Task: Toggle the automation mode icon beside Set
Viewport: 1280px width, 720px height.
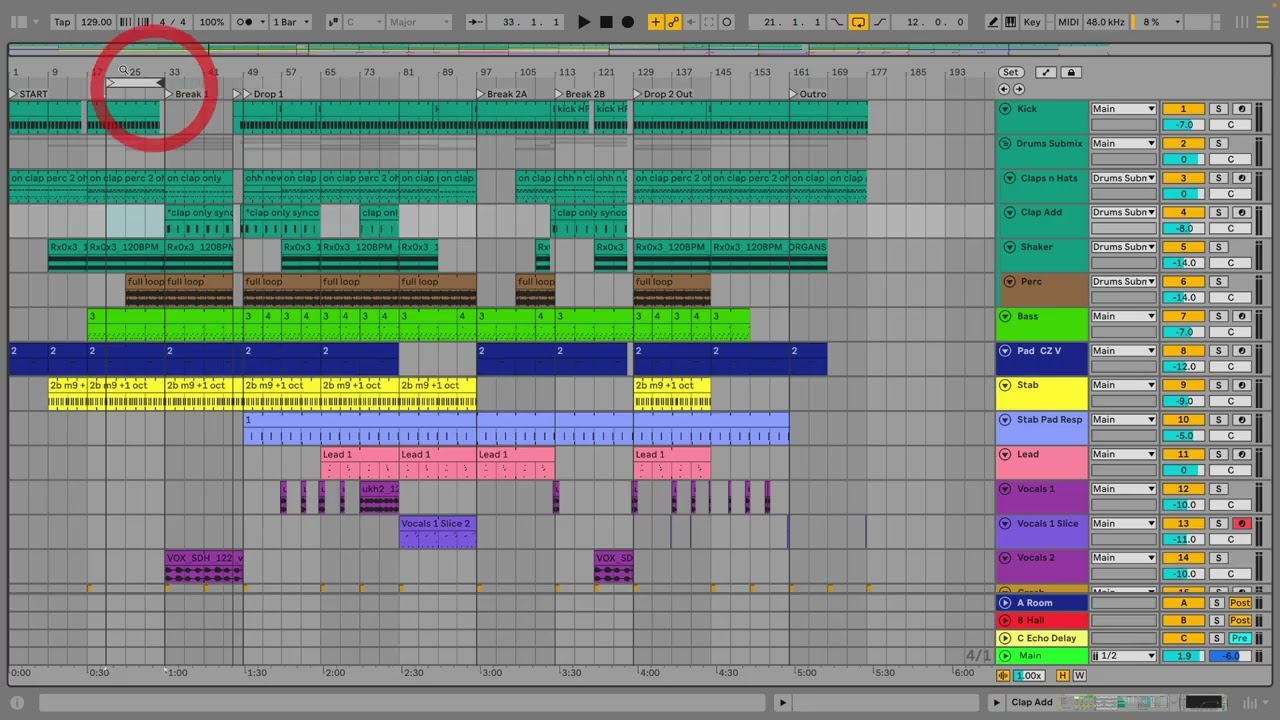Action: (1046, 72)
